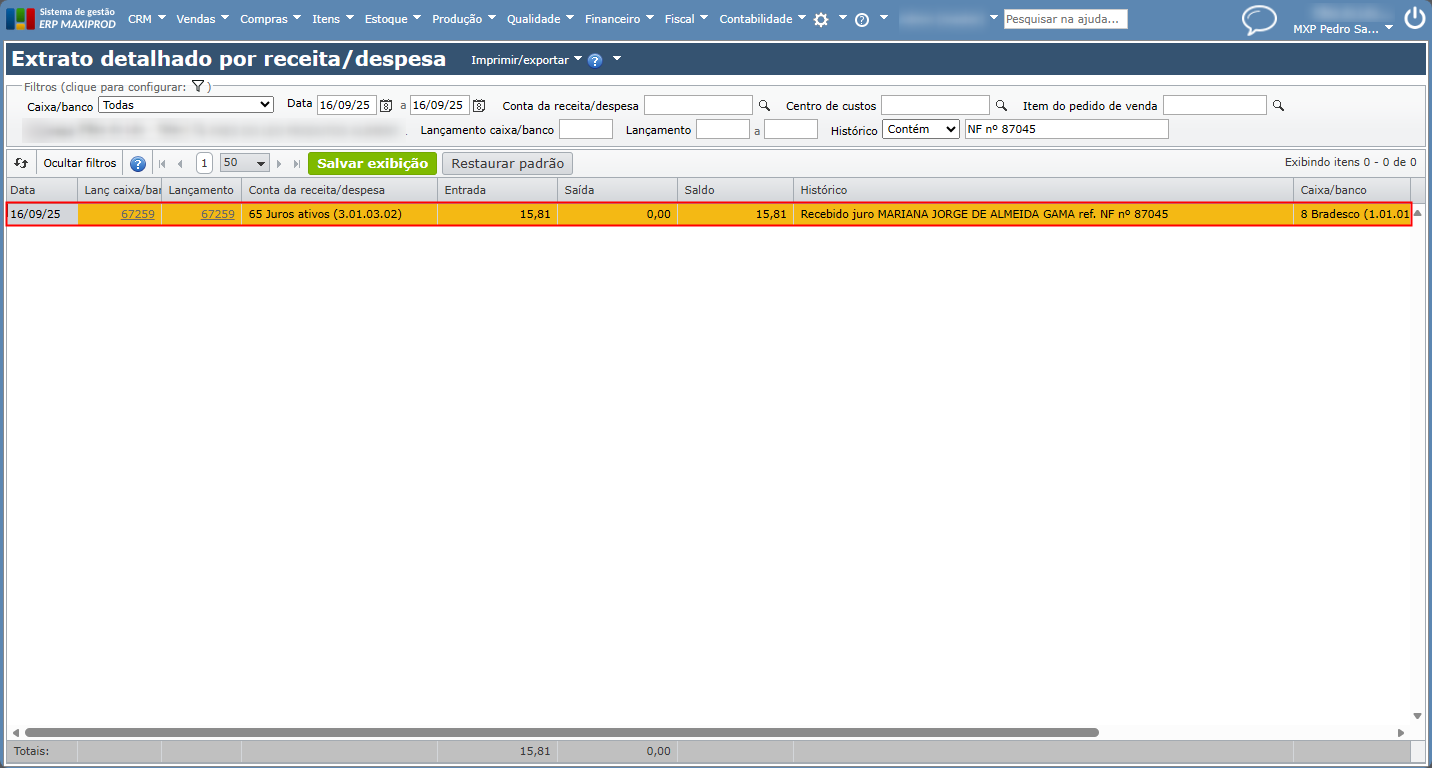Open the Financeiro menu

pyautogui.click(x=619, y=19)
